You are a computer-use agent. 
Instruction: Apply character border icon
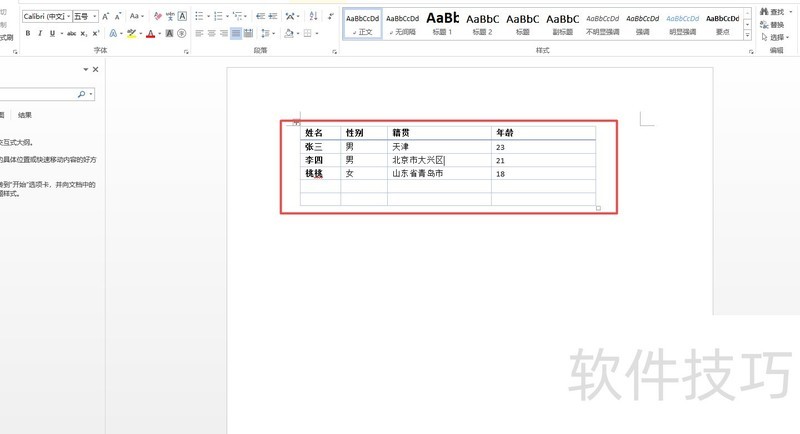[182, 16]
